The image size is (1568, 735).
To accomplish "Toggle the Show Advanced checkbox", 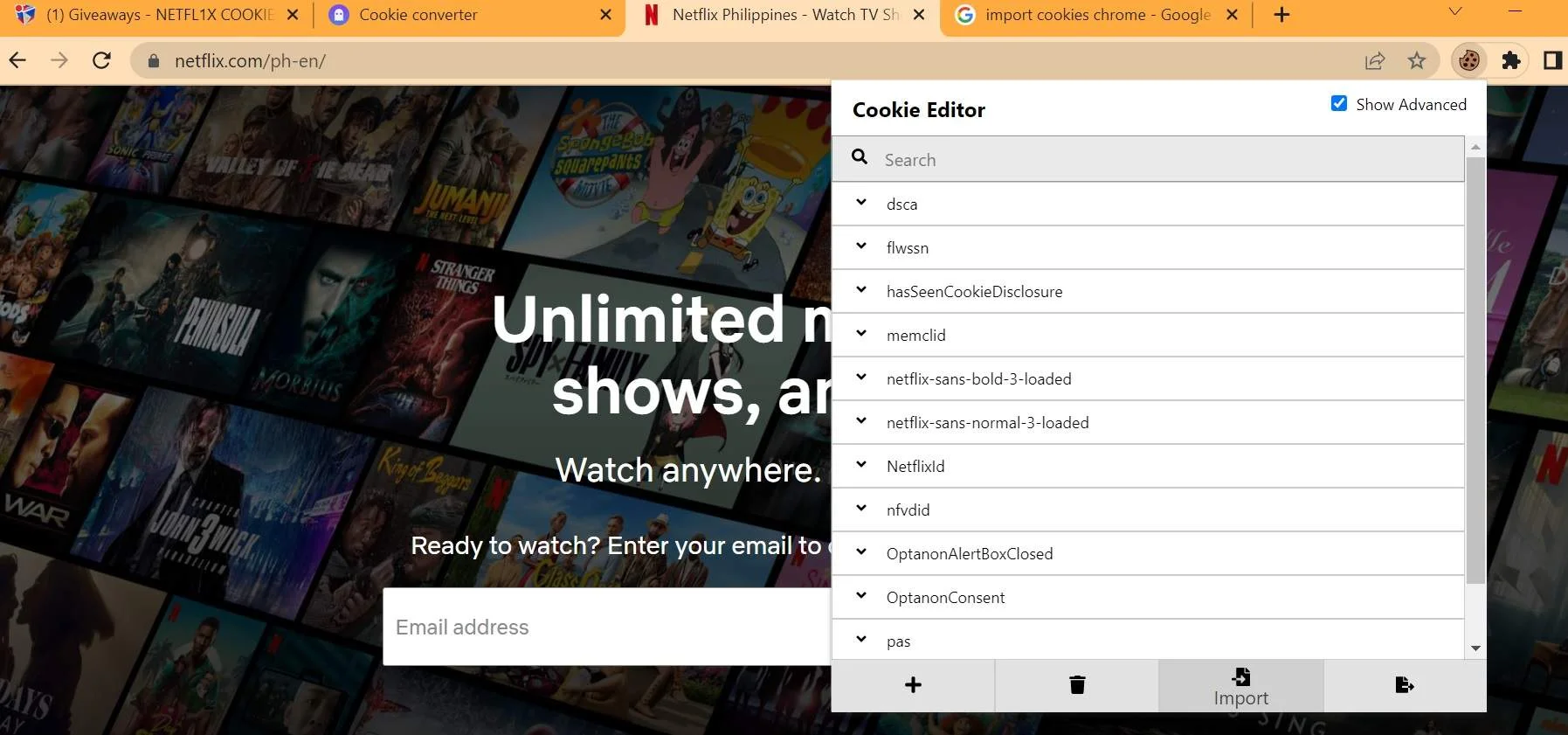I will (x=1338, y=103).
